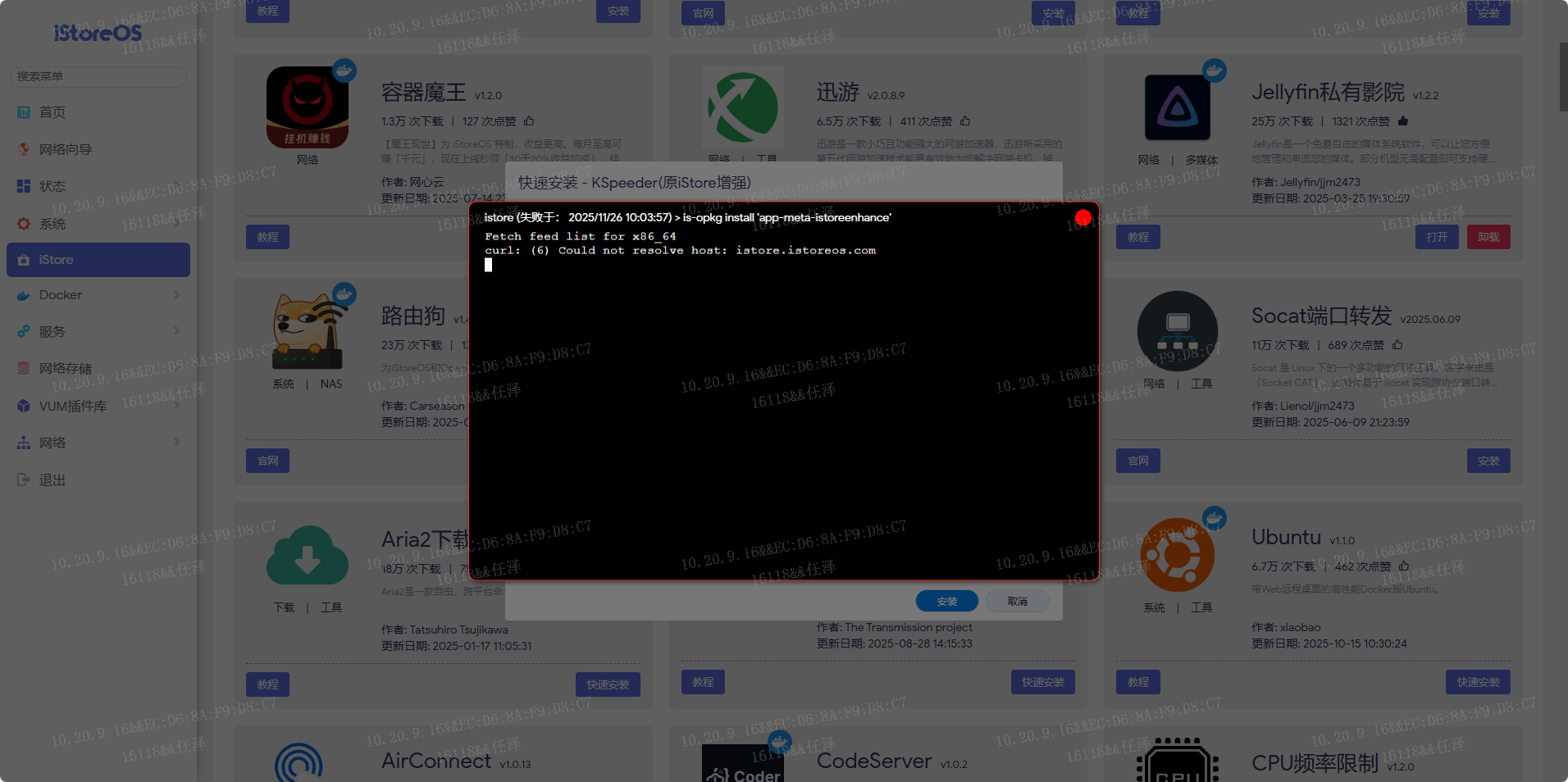1568x782 pixels.
Task: Click the 'Could not resolve host' error line
Action: (x=680, y=251)
